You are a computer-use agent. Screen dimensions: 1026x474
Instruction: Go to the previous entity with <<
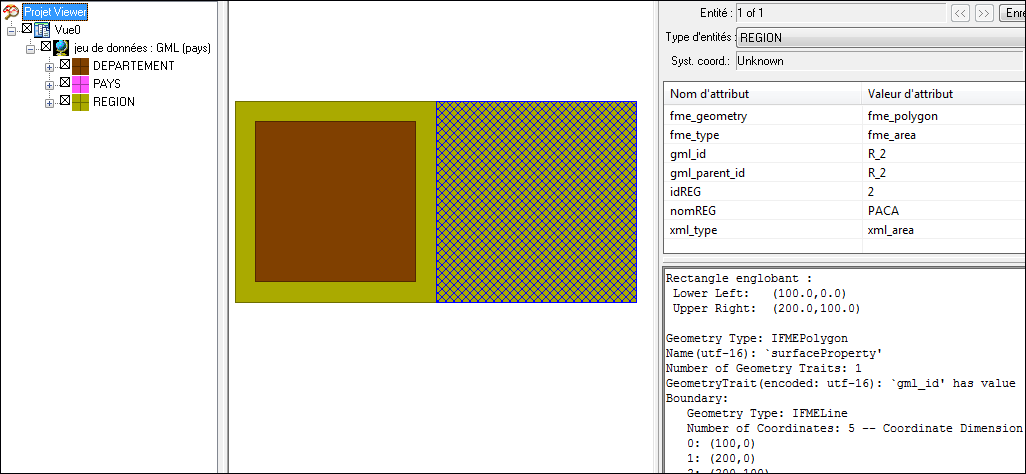(x=960, y=13)
